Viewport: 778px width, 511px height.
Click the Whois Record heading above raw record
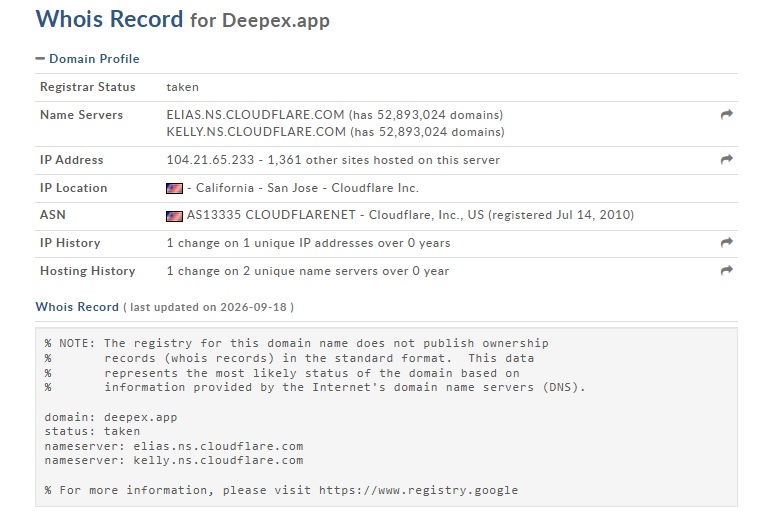pyautogui.click(x=77, y=307)
